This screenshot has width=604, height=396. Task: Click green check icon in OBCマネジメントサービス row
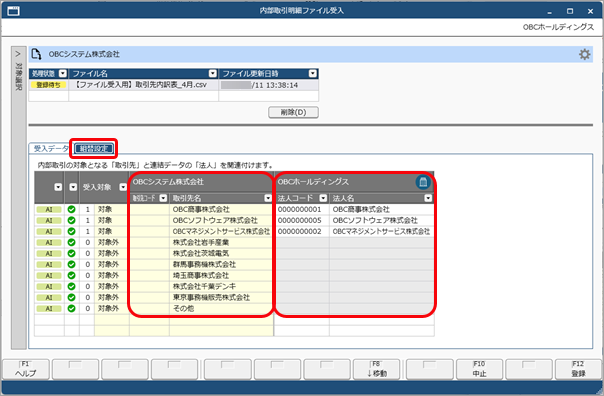(71, 232)
